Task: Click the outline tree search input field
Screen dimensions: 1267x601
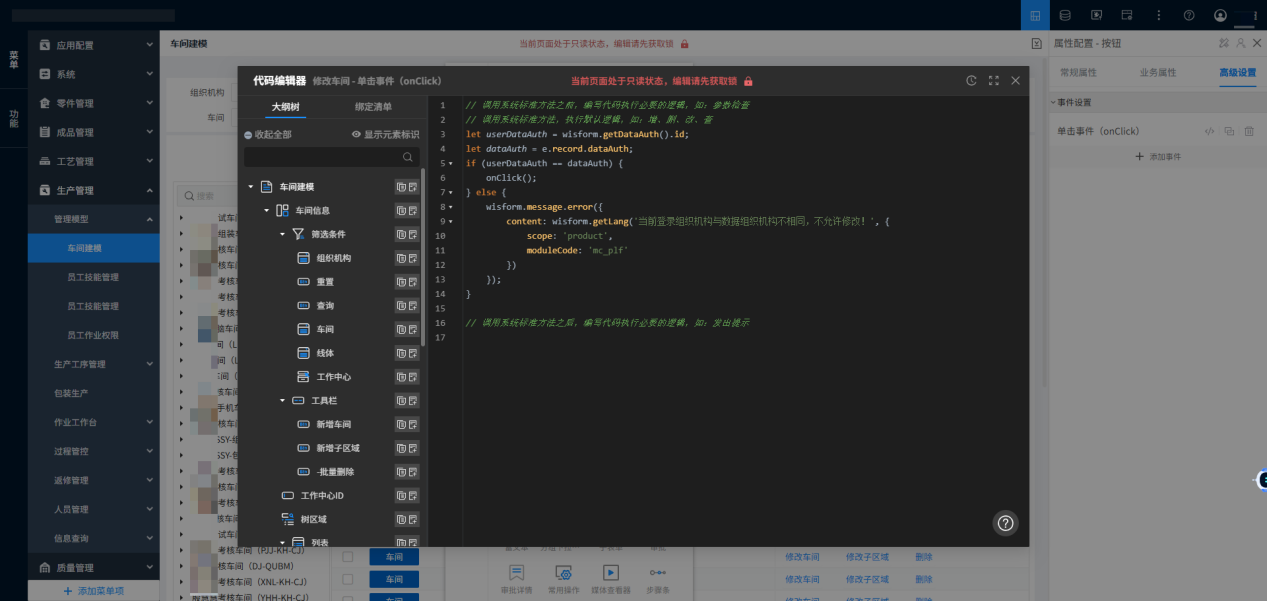Action: 320,158
